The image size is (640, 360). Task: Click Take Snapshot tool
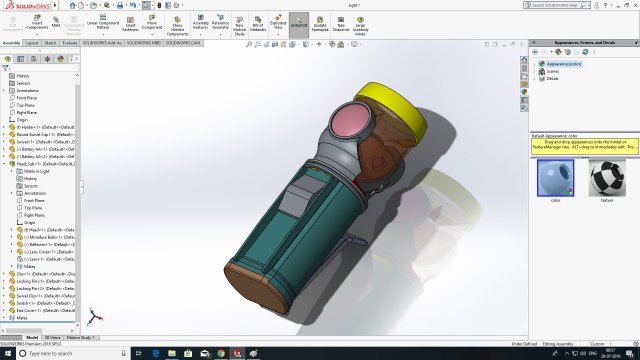pos(341,24)
